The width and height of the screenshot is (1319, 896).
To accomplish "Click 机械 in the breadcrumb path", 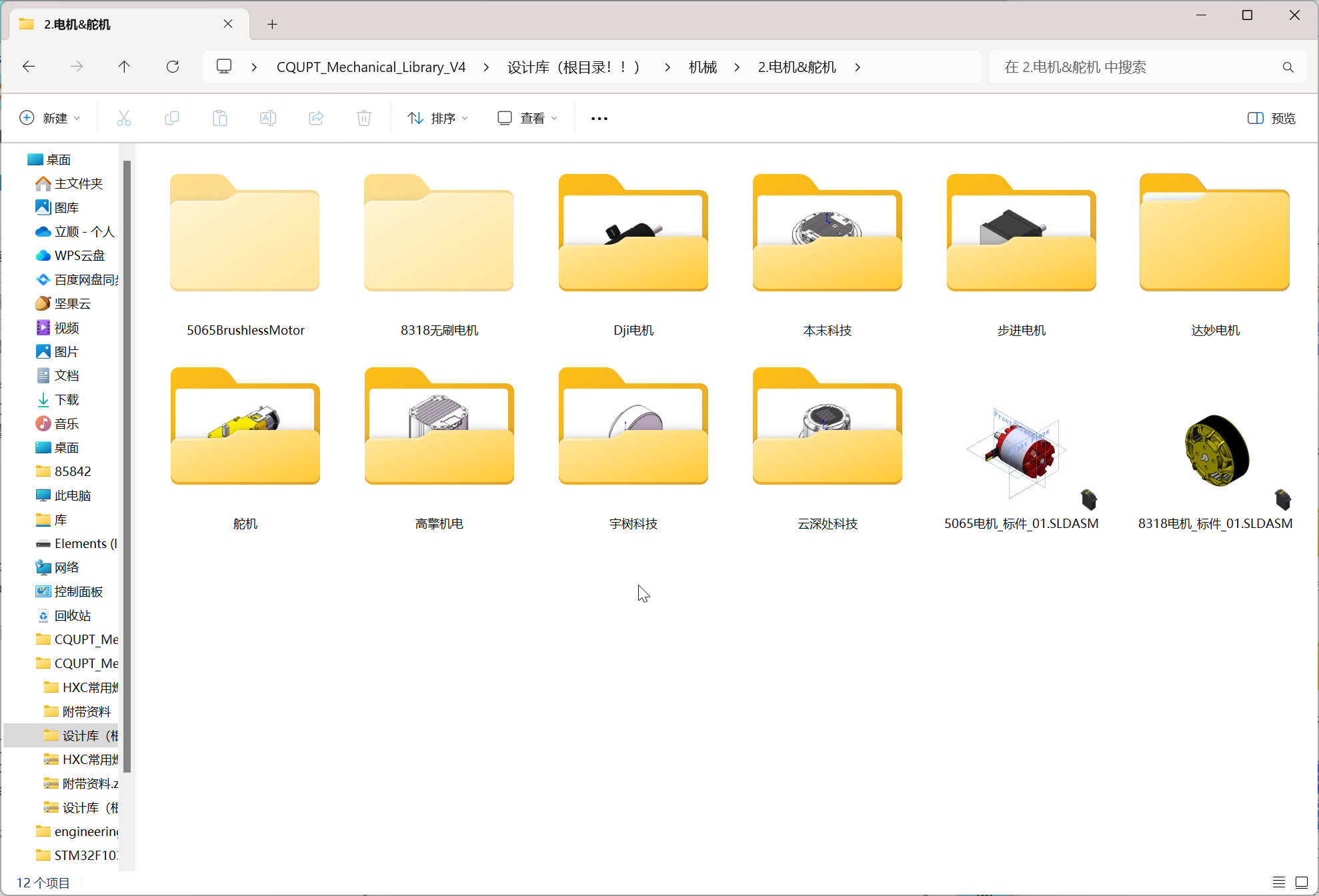I will click(x=702, y=67).
